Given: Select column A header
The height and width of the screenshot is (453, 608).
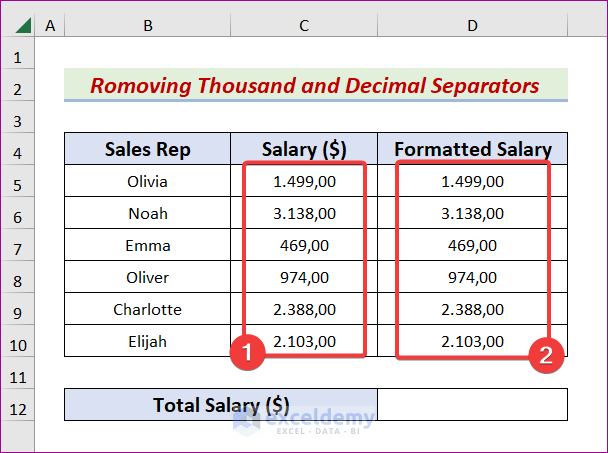Looking at the screenshot, I should pos(50,25).
